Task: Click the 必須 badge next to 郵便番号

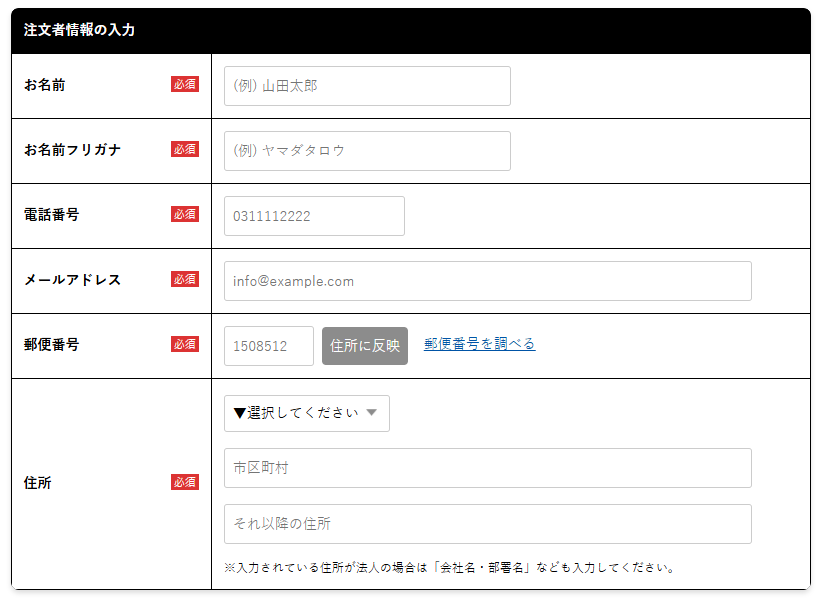Action: click(x=185, y=345)
